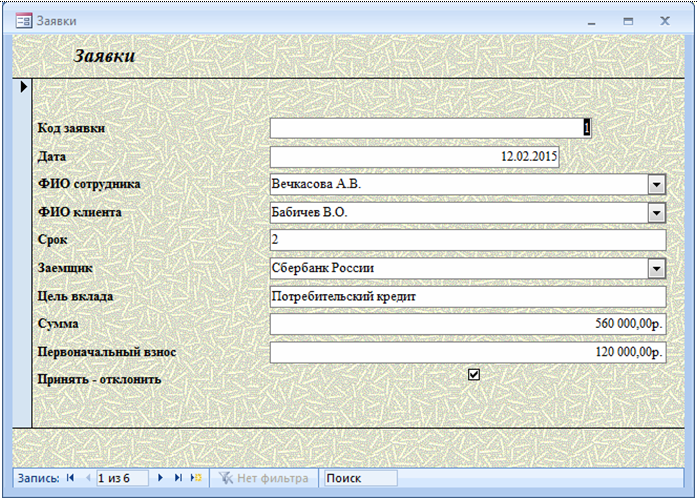This screenshot has height=498, width=697.
Task: Close the Заявки window
Action: click(665, 20)
